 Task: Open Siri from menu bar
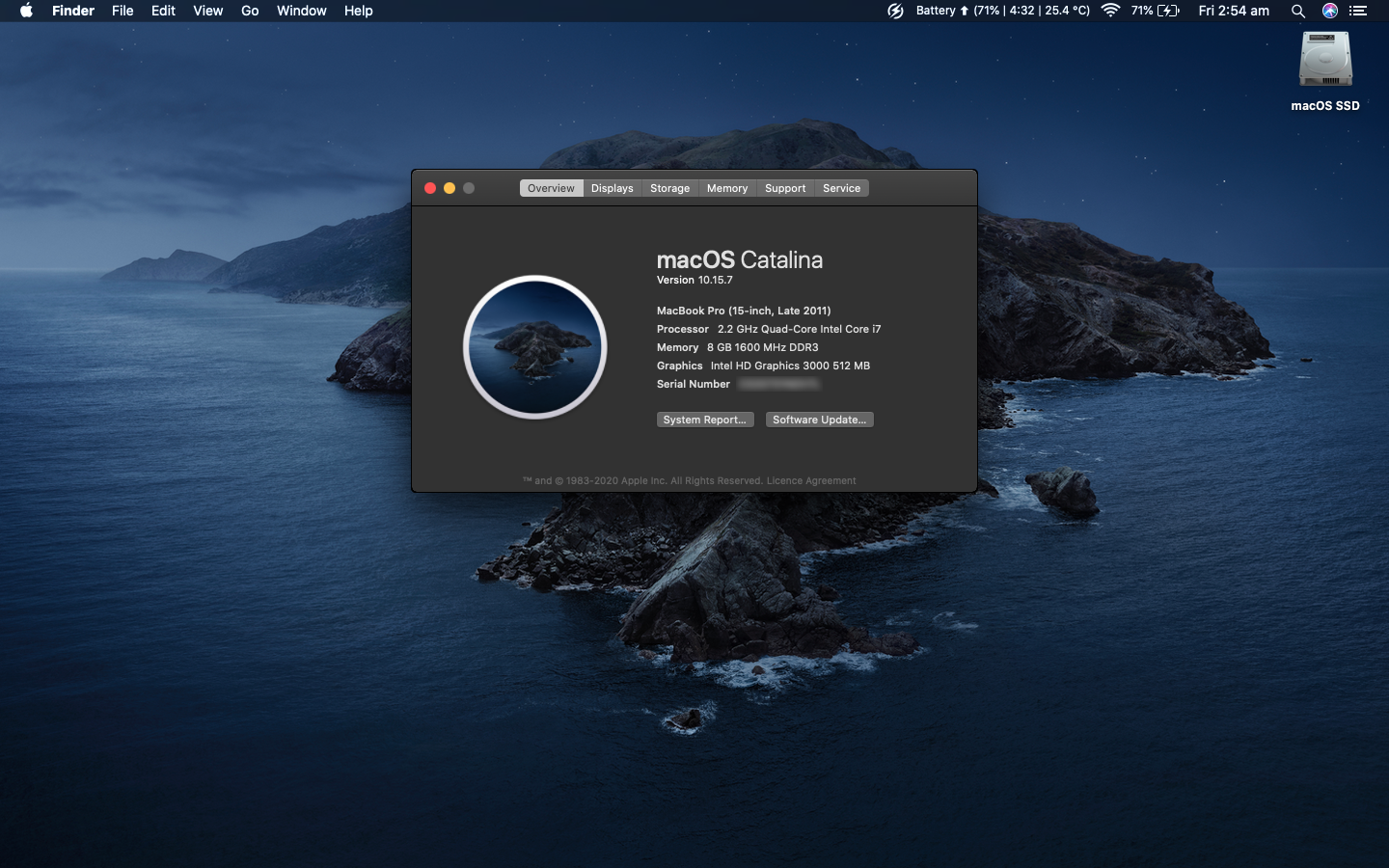tap(1330, 11)
